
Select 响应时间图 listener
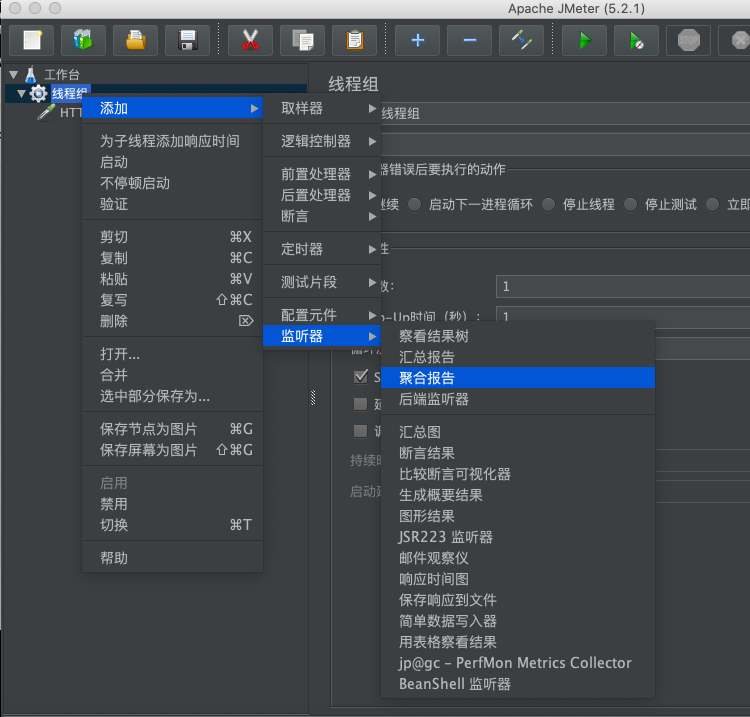(x=518, y=579)
